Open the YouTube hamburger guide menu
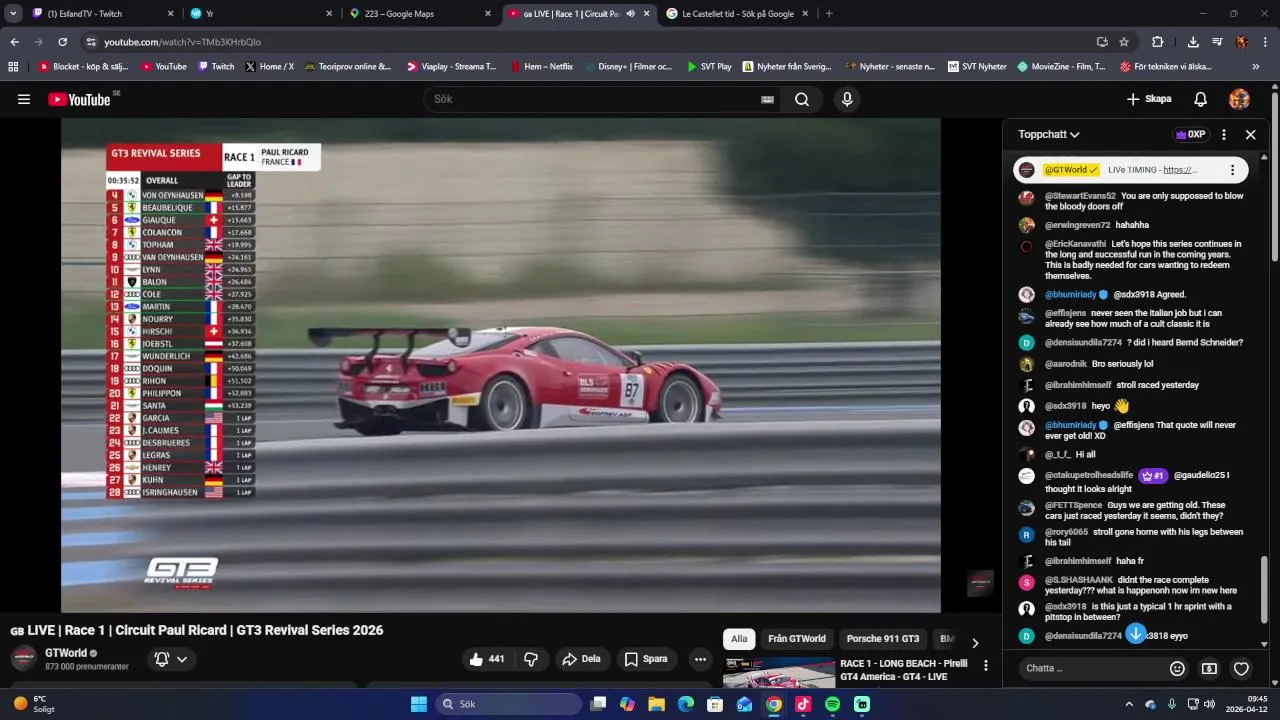 click(x=24, y=99)
